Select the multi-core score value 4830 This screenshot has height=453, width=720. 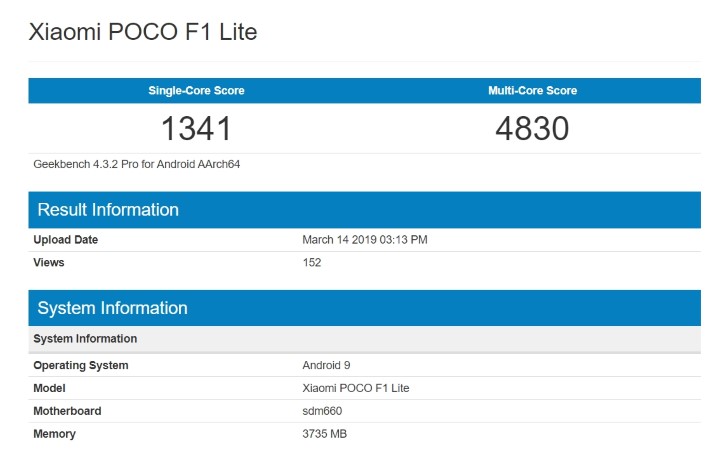pyautogui.click(x=532, y=128)
